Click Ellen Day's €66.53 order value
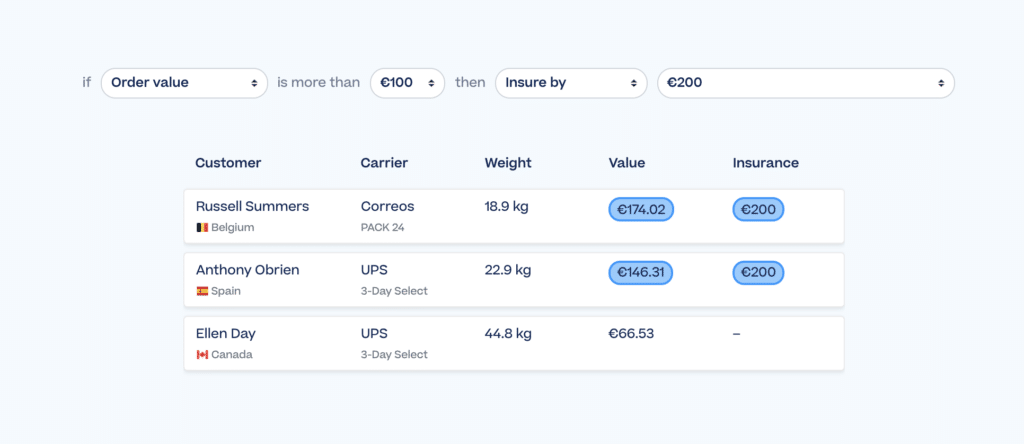 tap(632, 334)
